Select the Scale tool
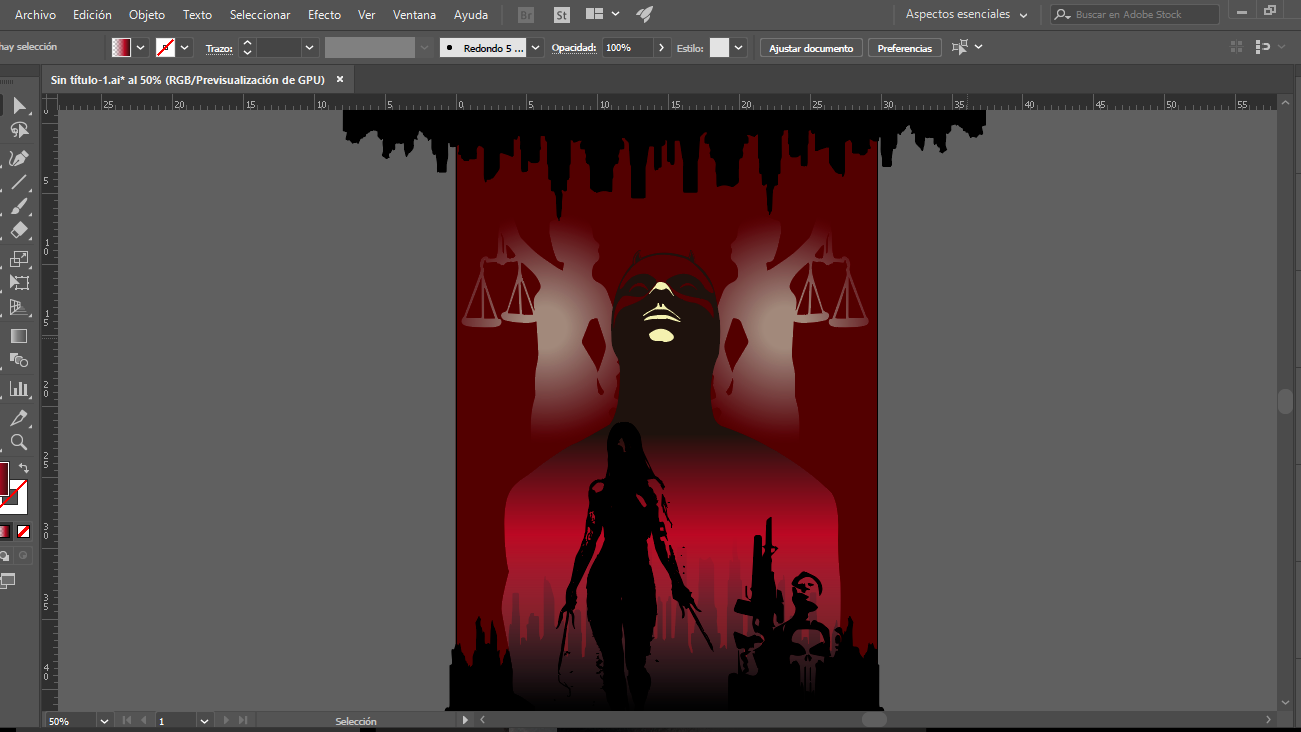Screen dimensions: 1301x732 pos(19,259)
